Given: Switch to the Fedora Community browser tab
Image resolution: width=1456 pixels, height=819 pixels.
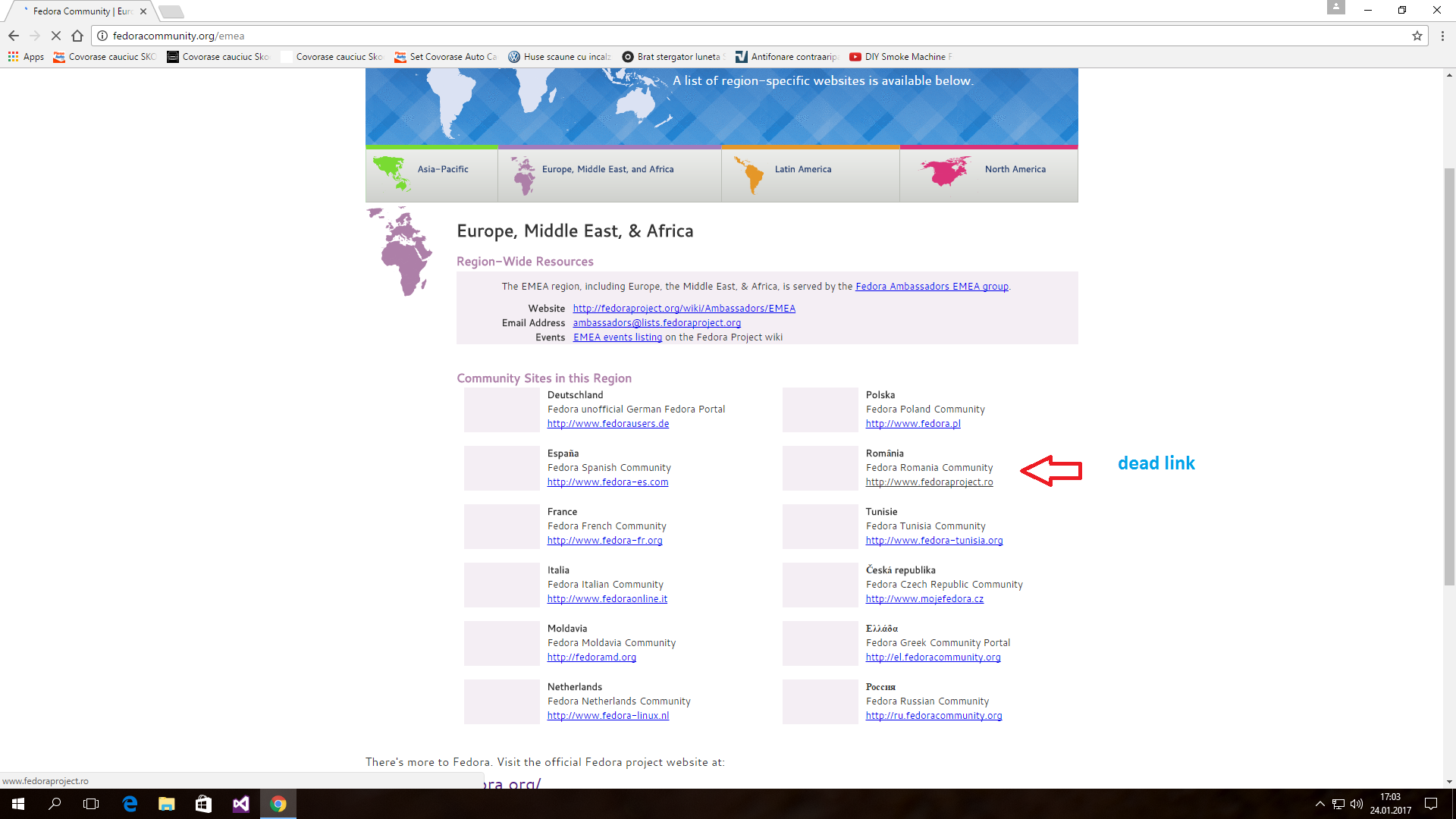Looking at the screenshot, I should (x=82, y=11).
